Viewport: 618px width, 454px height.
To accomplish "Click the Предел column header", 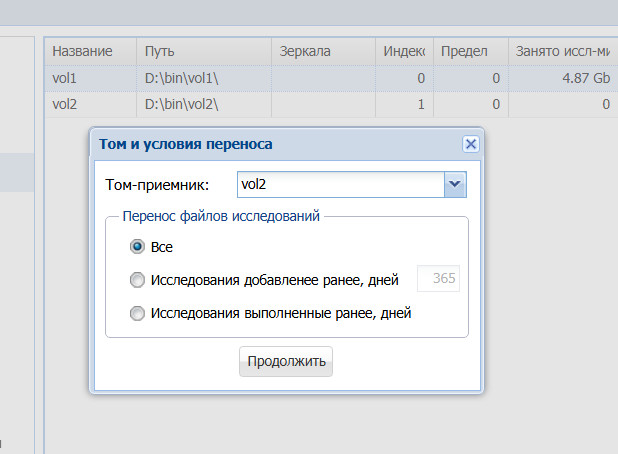I will point(471,51).
